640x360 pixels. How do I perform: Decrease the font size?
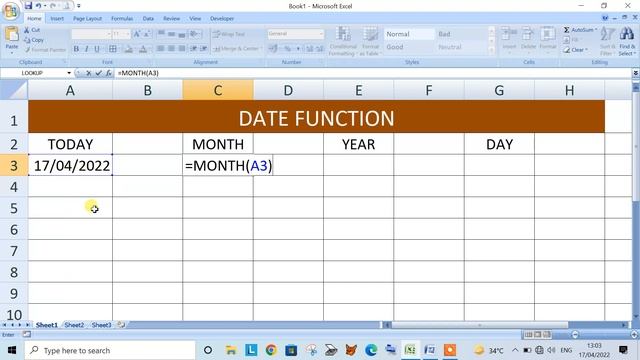click(147, 34)
